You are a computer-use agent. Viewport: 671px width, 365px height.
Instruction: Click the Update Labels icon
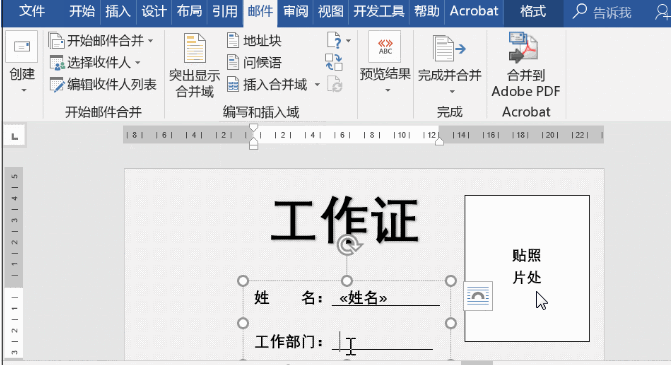[x=334, y=84]
